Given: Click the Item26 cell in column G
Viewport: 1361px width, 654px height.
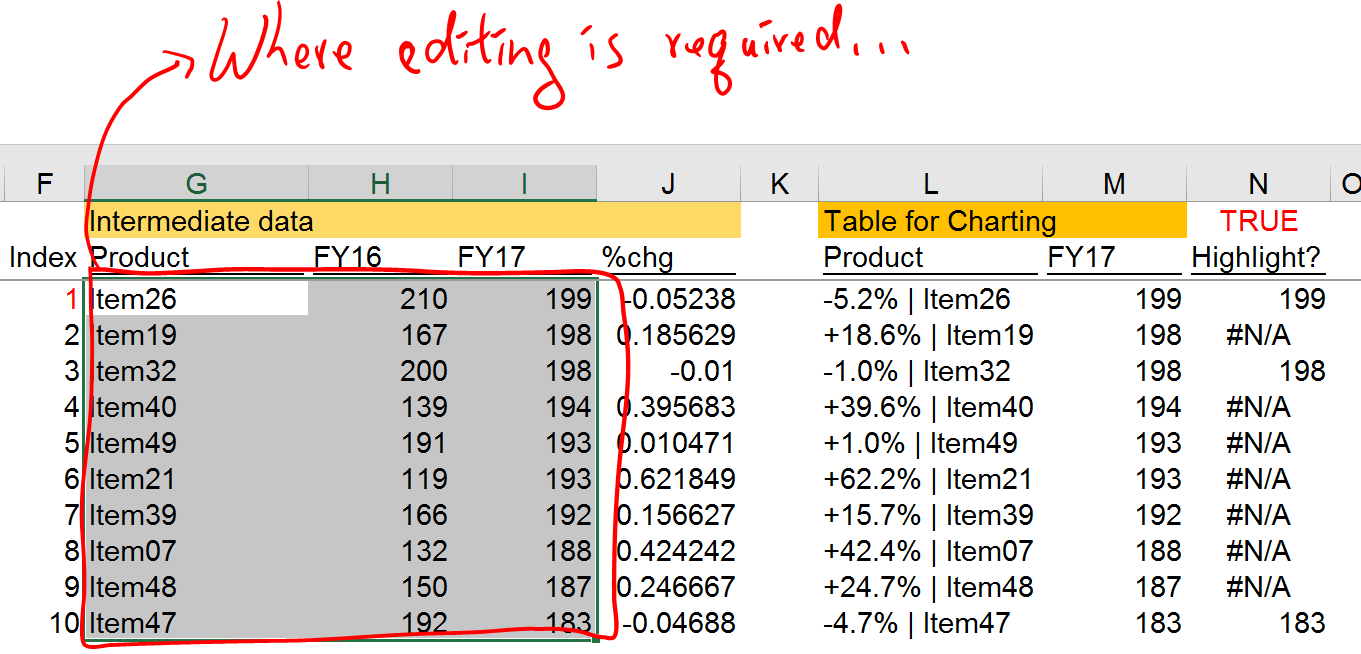Looking at the screenshot, I should pos(197,299).
